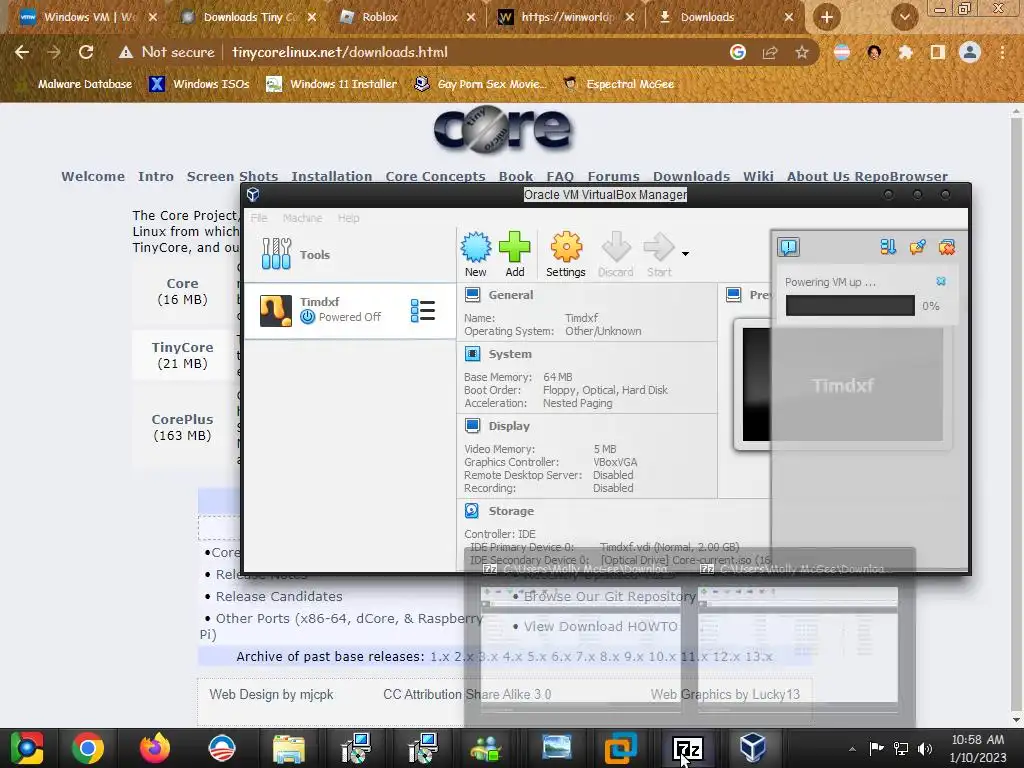Go back in browser history
Screen dimensions: 1024x768
pos(22,52)
